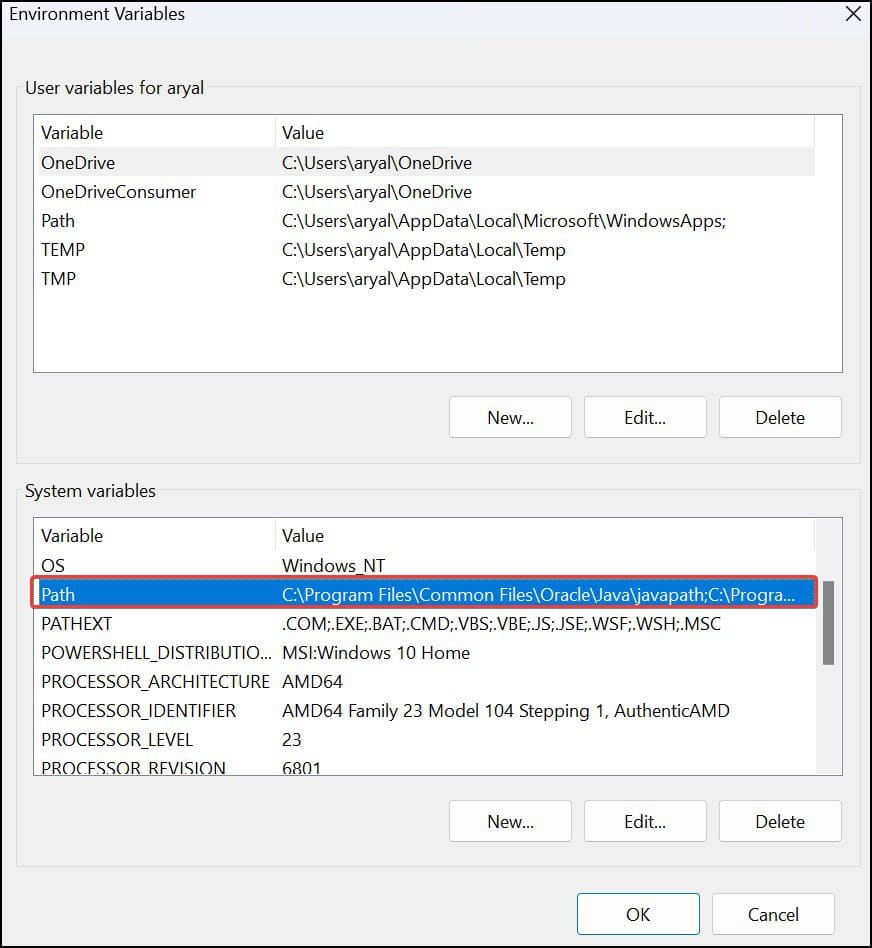Select the PROCESSOR_IDENTIFIER system variable
Viewport: 872px width, 948px height.
coord(150,710)
